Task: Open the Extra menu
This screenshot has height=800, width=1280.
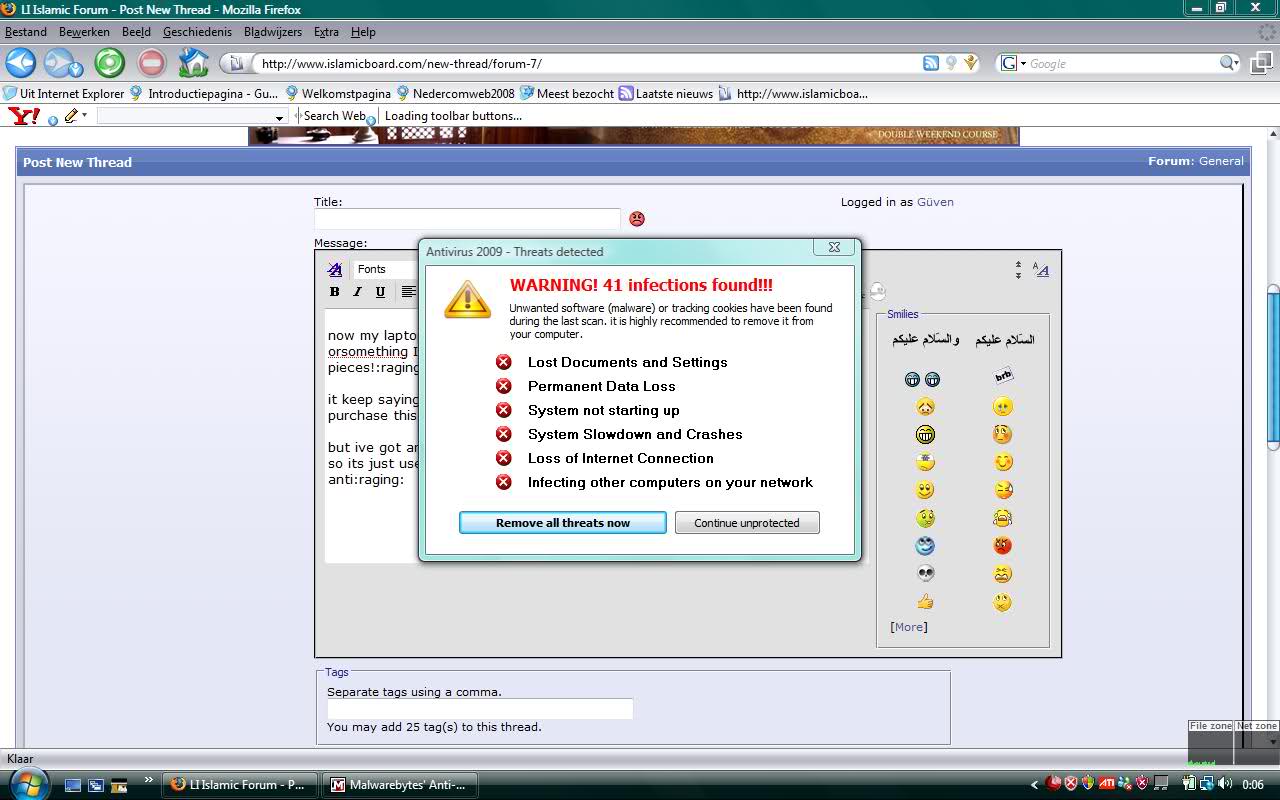Action: (x=326, y=32)
